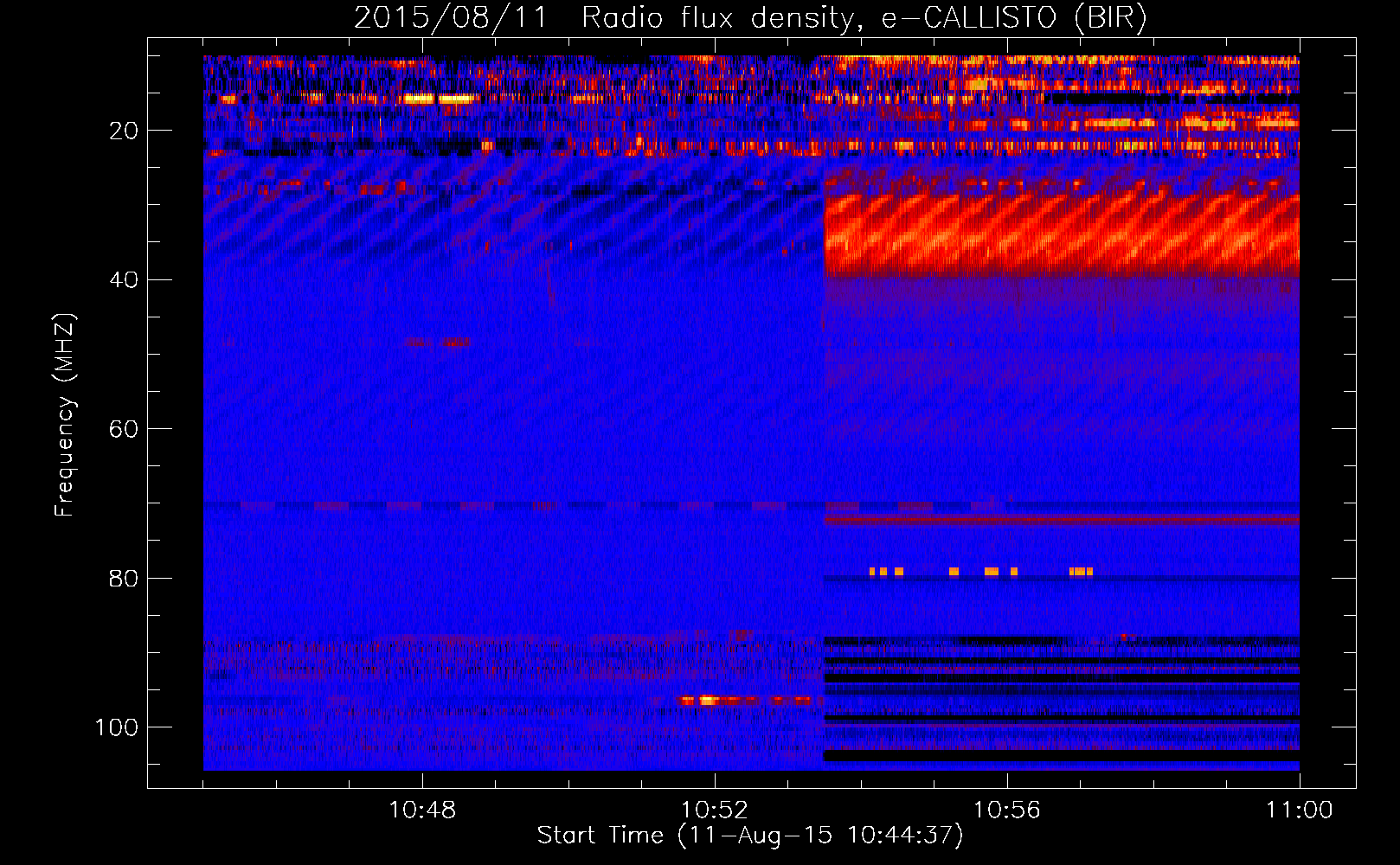Screen dimensions: 1400x865
Task: Click the 10:56 time tick label
Action: click(1007, 811)
